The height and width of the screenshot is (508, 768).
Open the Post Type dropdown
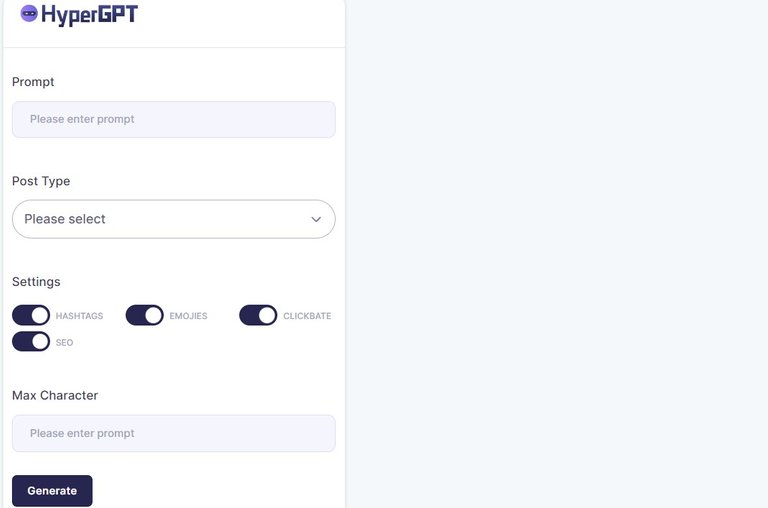click(x=174, y=219)
